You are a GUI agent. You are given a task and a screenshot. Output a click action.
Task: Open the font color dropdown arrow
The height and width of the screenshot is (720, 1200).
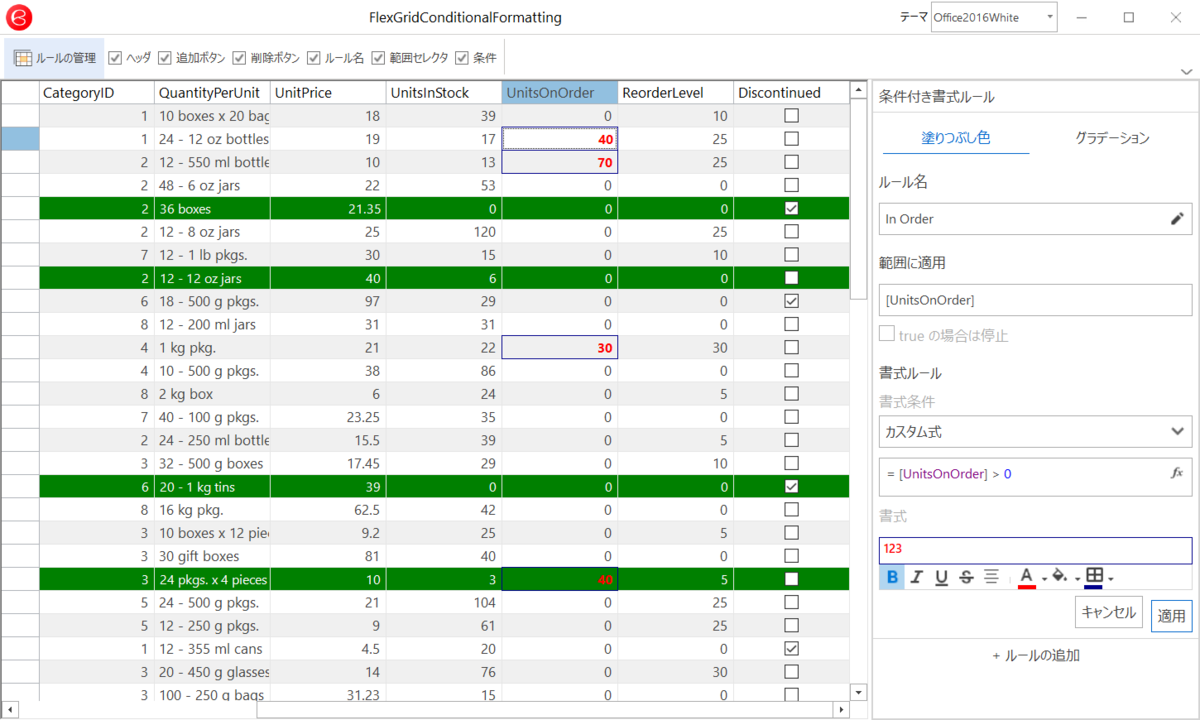tap(1044, 578)
